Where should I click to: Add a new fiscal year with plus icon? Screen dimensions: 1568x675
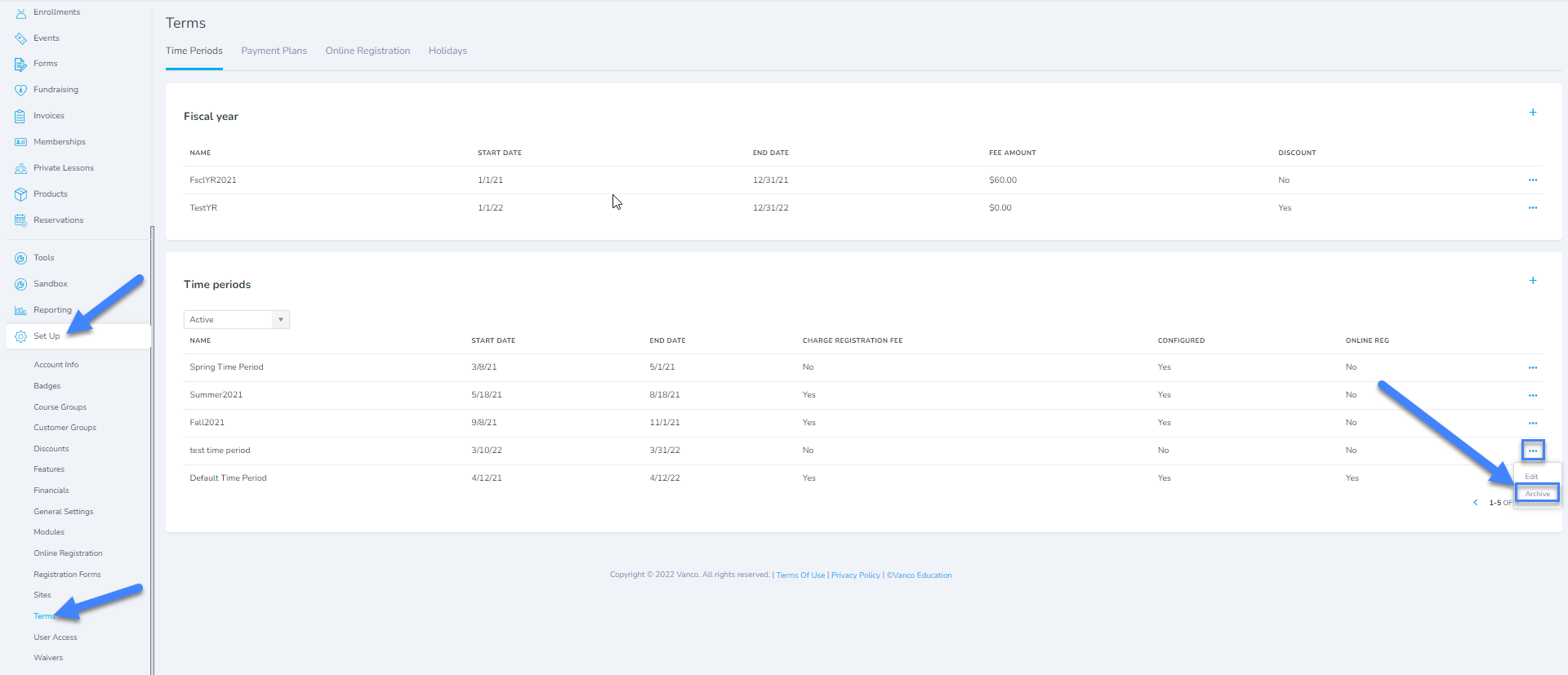coord(1533,113)
